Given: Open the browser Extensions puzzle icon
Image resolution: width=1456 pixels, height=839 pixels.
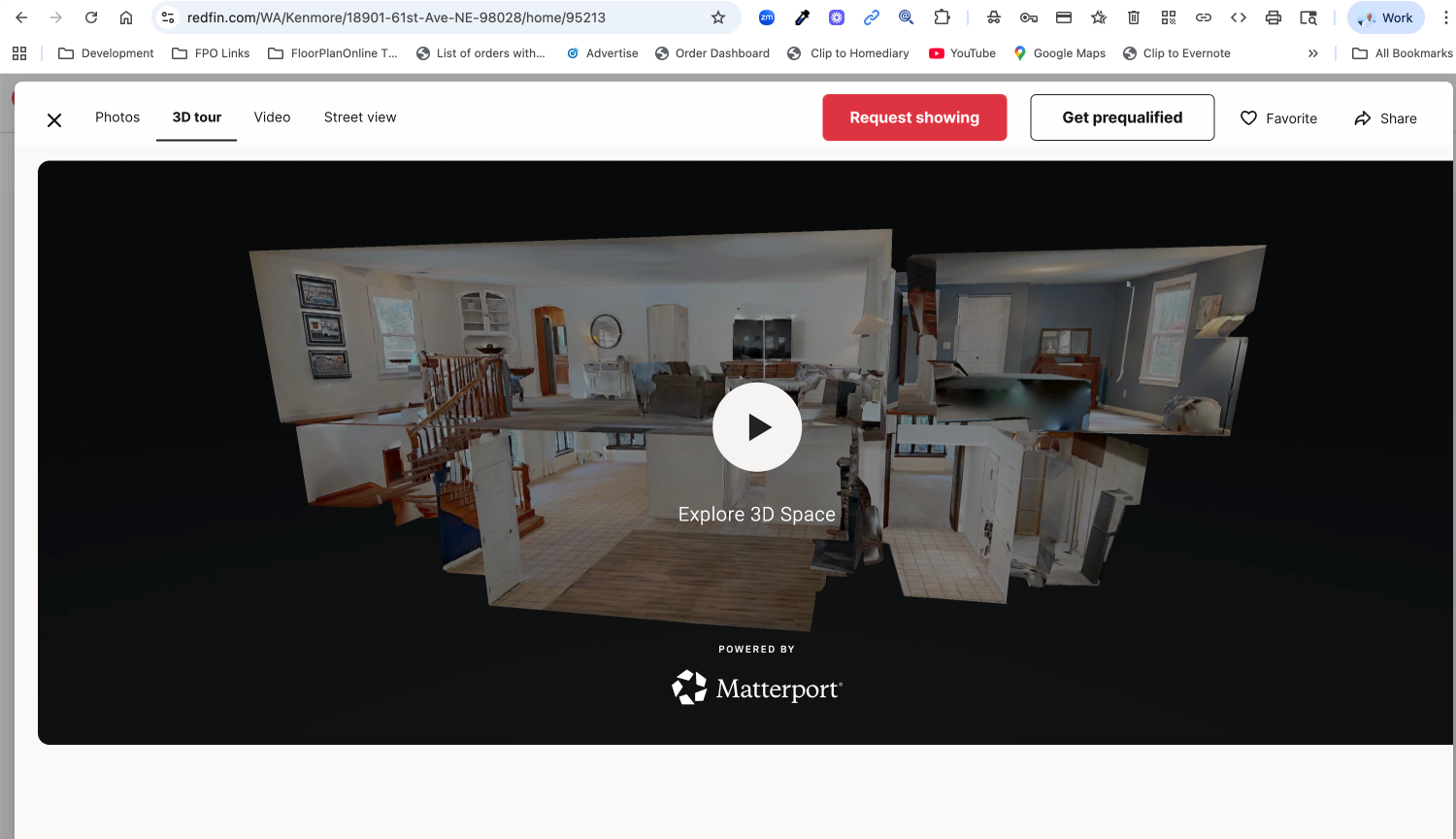Looking at the screenshot, I should click(x=942, y=17).
